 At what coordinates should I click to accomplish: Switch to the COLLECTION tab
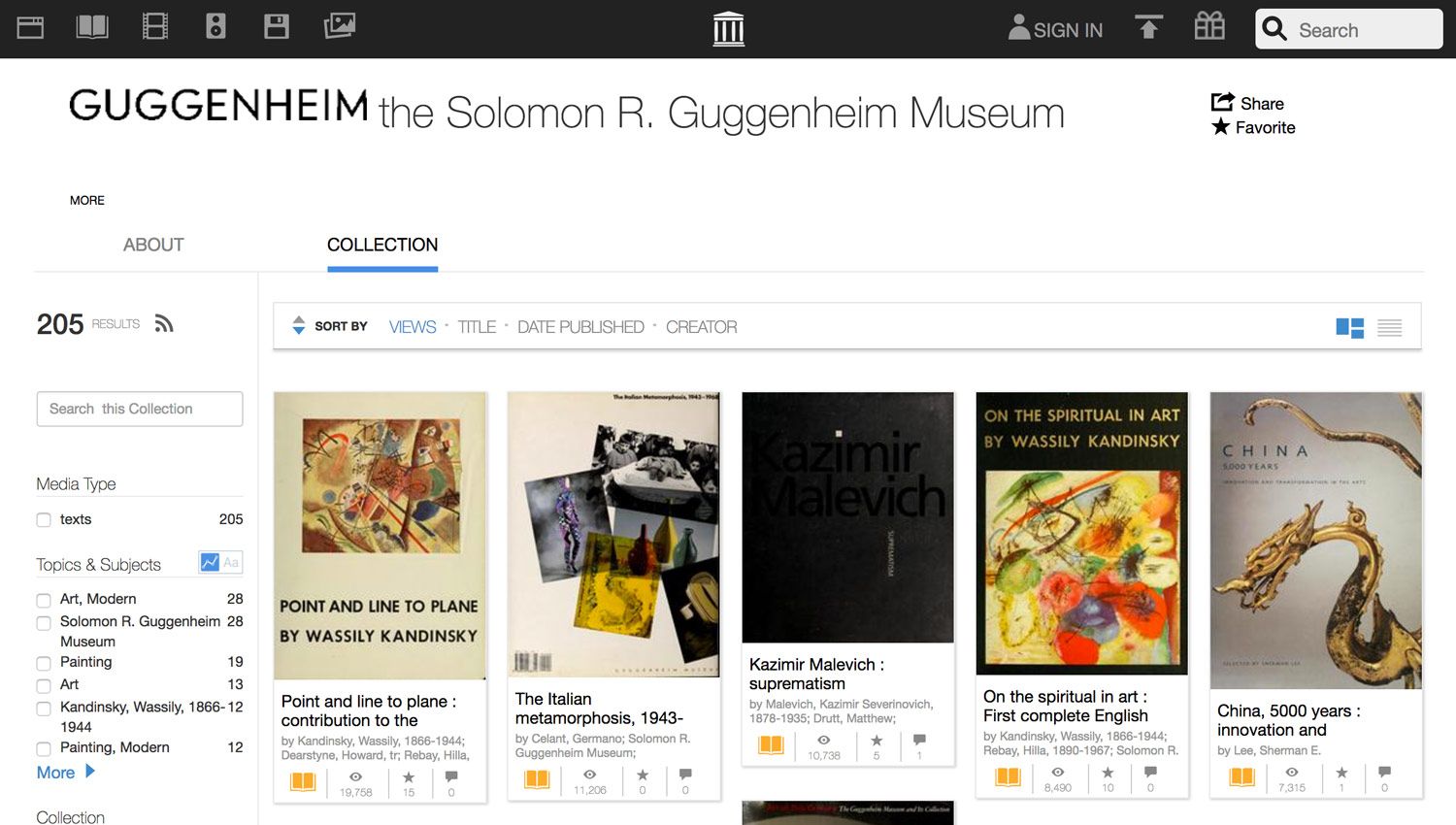pyautogui.click(x=382, y=245)
